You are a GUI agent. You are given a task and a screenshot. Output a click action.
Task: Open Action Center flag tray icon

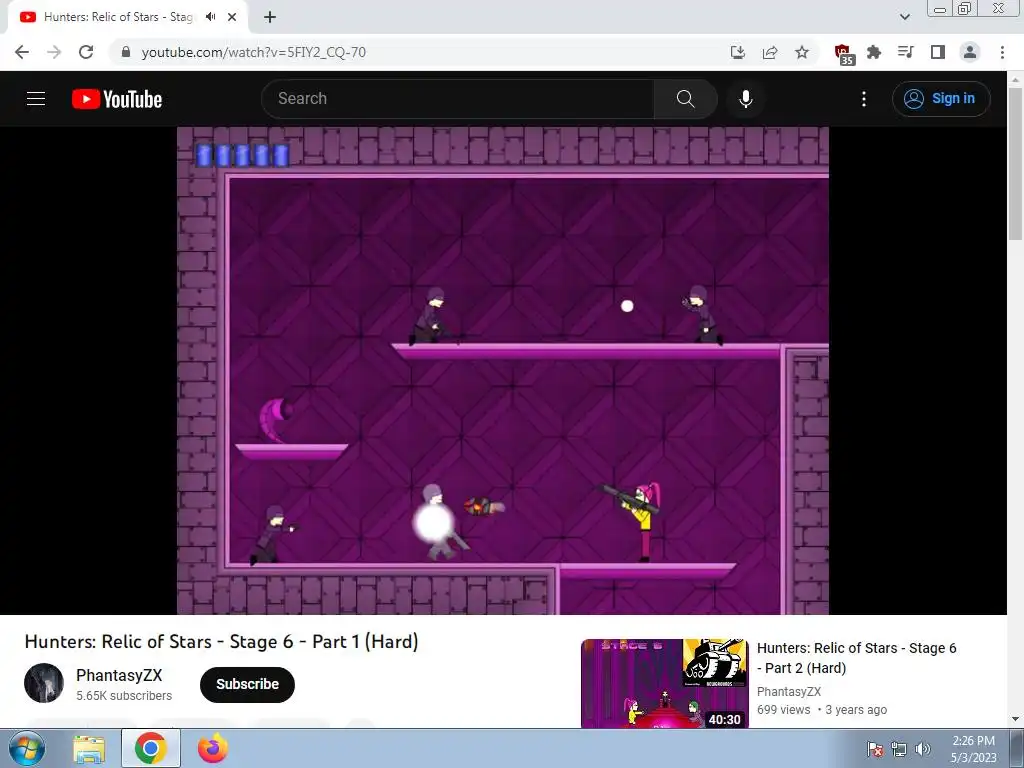(875, 749)
